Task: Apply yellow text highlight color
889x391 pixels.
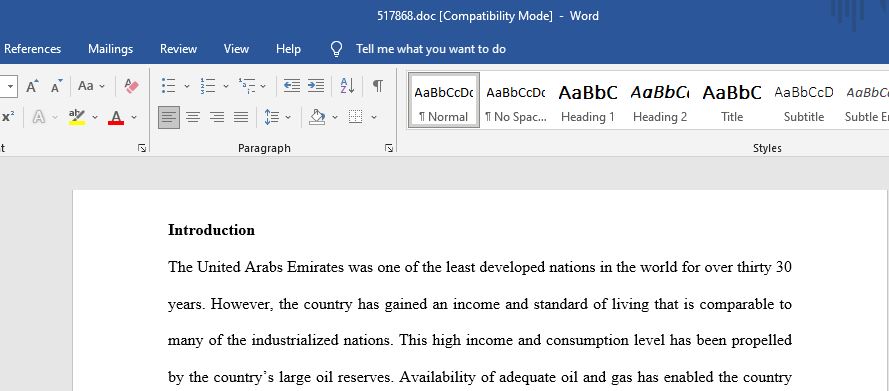Action: [77, 117]
